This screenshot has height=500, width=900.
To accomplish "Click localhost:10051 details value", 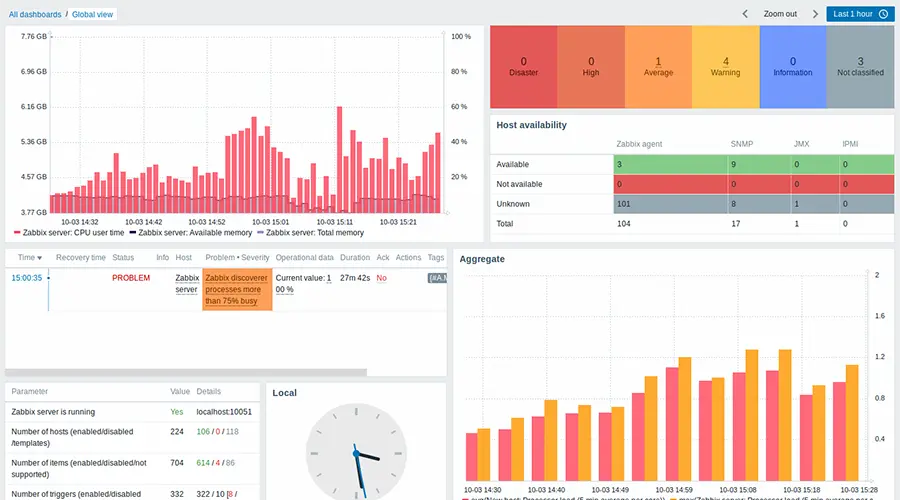I will (x=224, y=412).
